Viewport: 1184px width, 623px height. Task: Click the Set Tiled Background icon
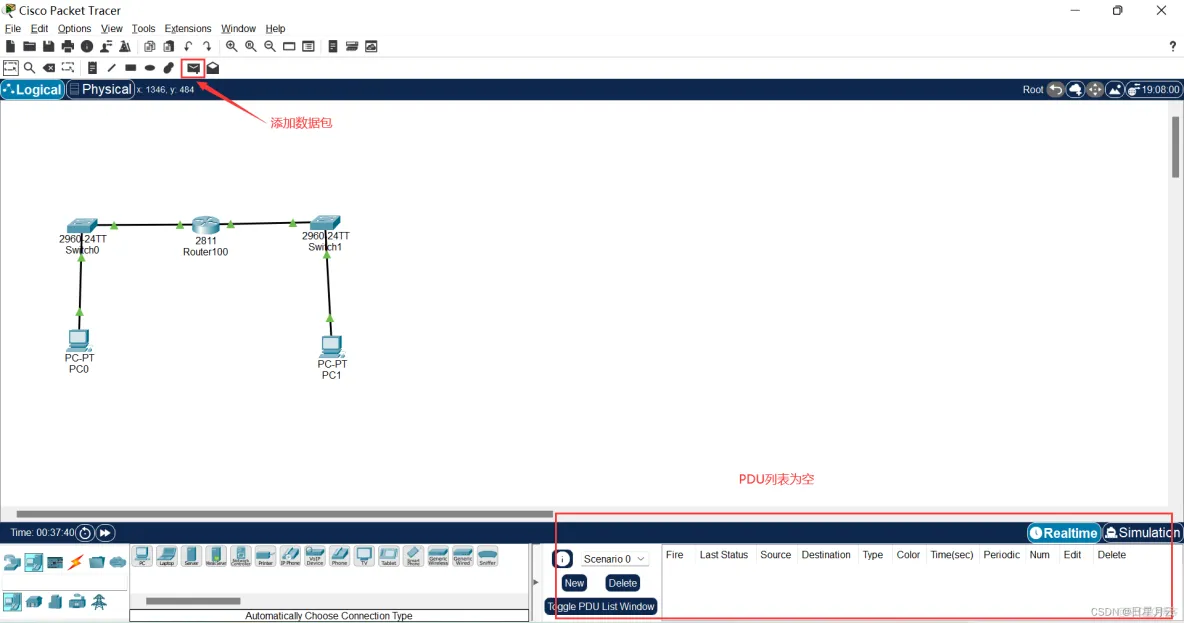[x=1115, y=90]
